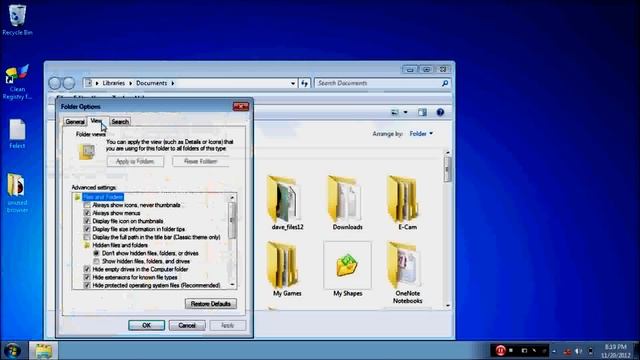The height and width of the screenshot is (360, 640).
Task: Click the Reset Folders button
Action: (200, 161)
